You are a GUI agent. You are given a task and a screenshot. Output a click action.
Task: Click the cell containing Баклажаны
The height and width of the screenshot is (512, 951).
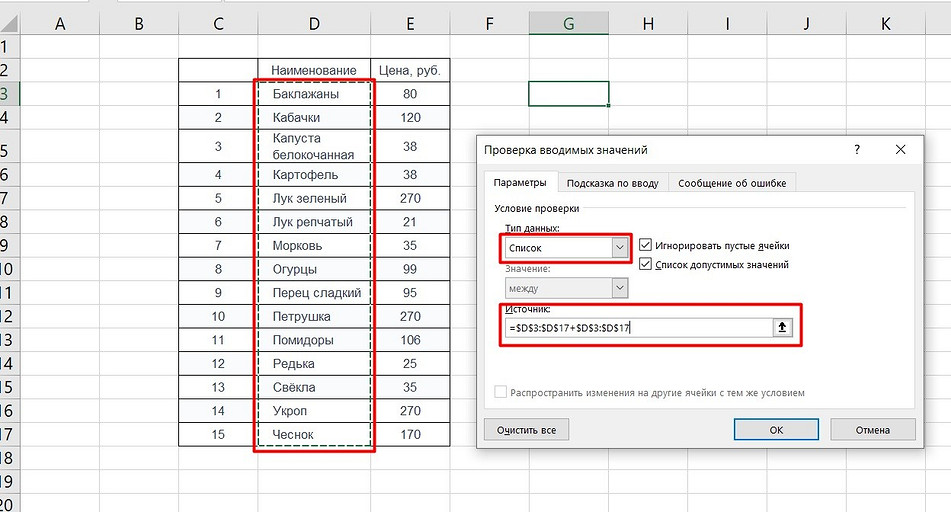[x=314, y=94]
